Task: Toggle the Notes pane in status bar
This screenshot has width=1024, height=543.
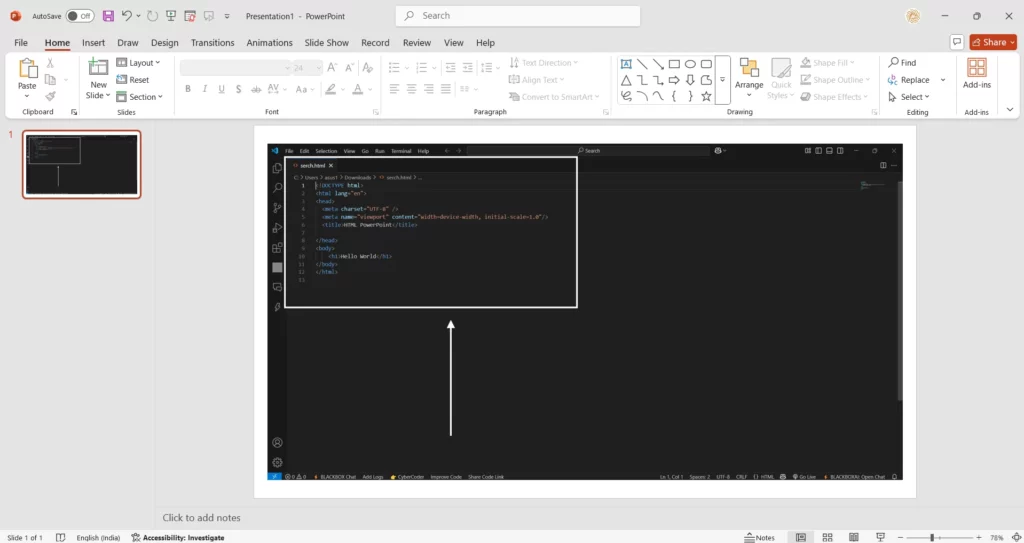Action: 759,537
